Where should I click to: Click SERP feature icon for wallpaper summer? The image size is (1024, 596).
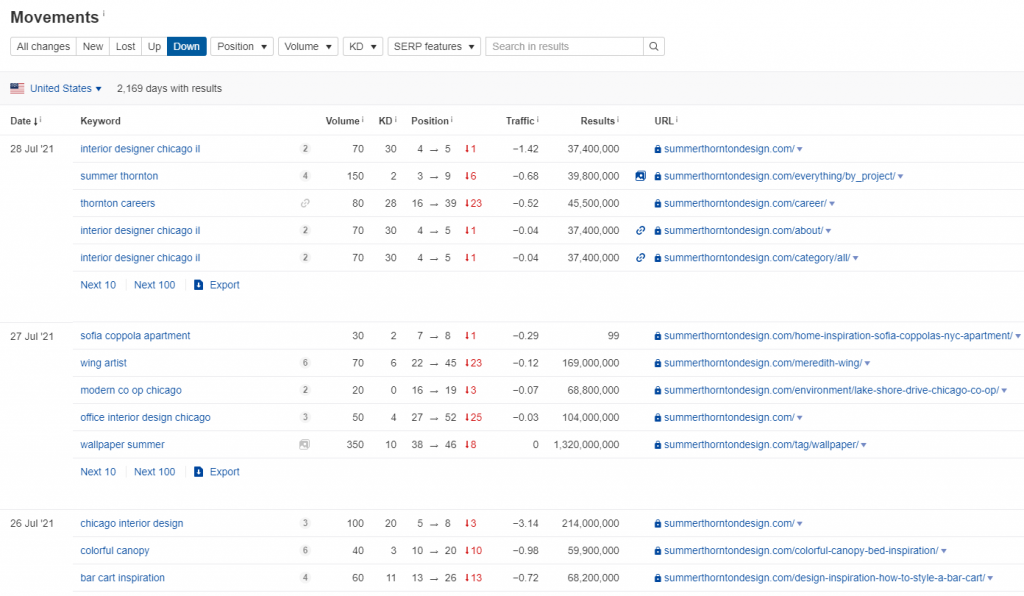(x=304, y=445)
